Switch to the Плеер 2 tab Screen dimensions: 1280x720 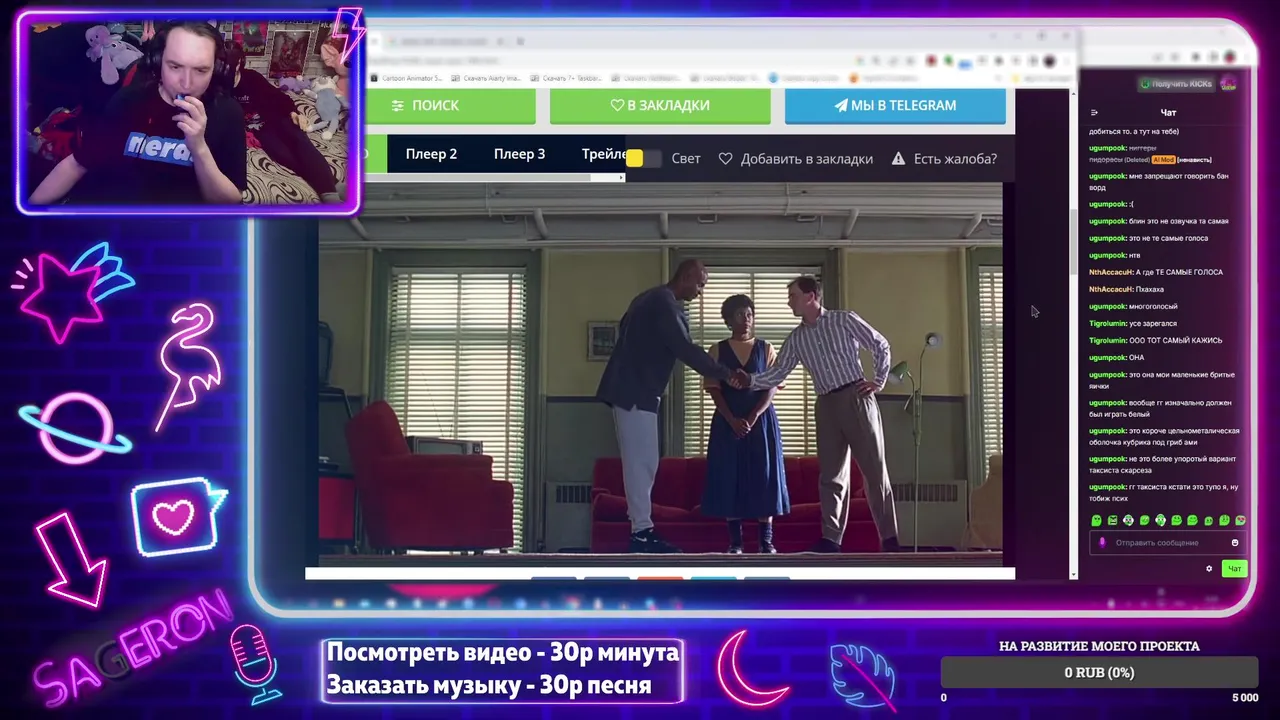431,154
